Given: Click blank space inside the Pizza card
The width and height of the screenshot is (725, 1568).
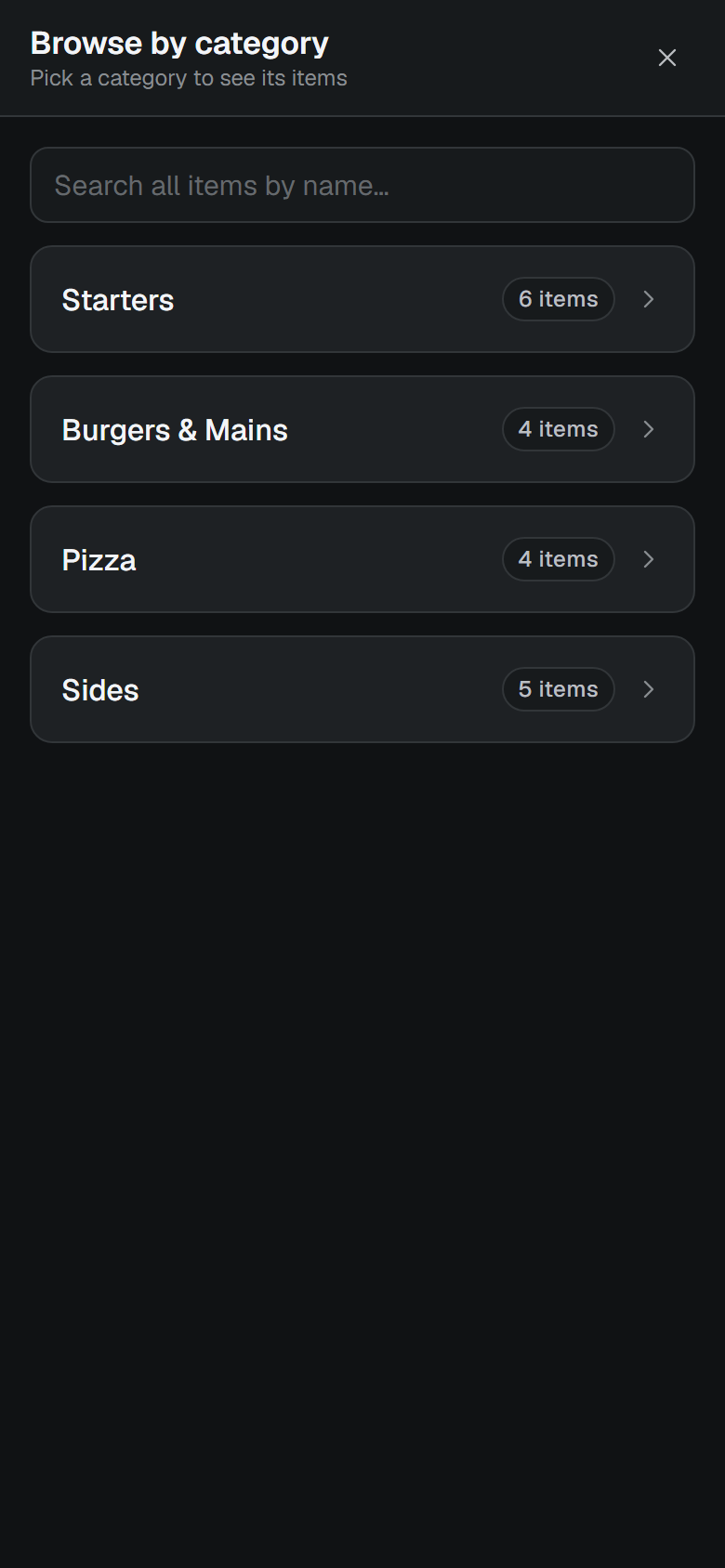Looking at the screenshot, I should click(316, 559).
